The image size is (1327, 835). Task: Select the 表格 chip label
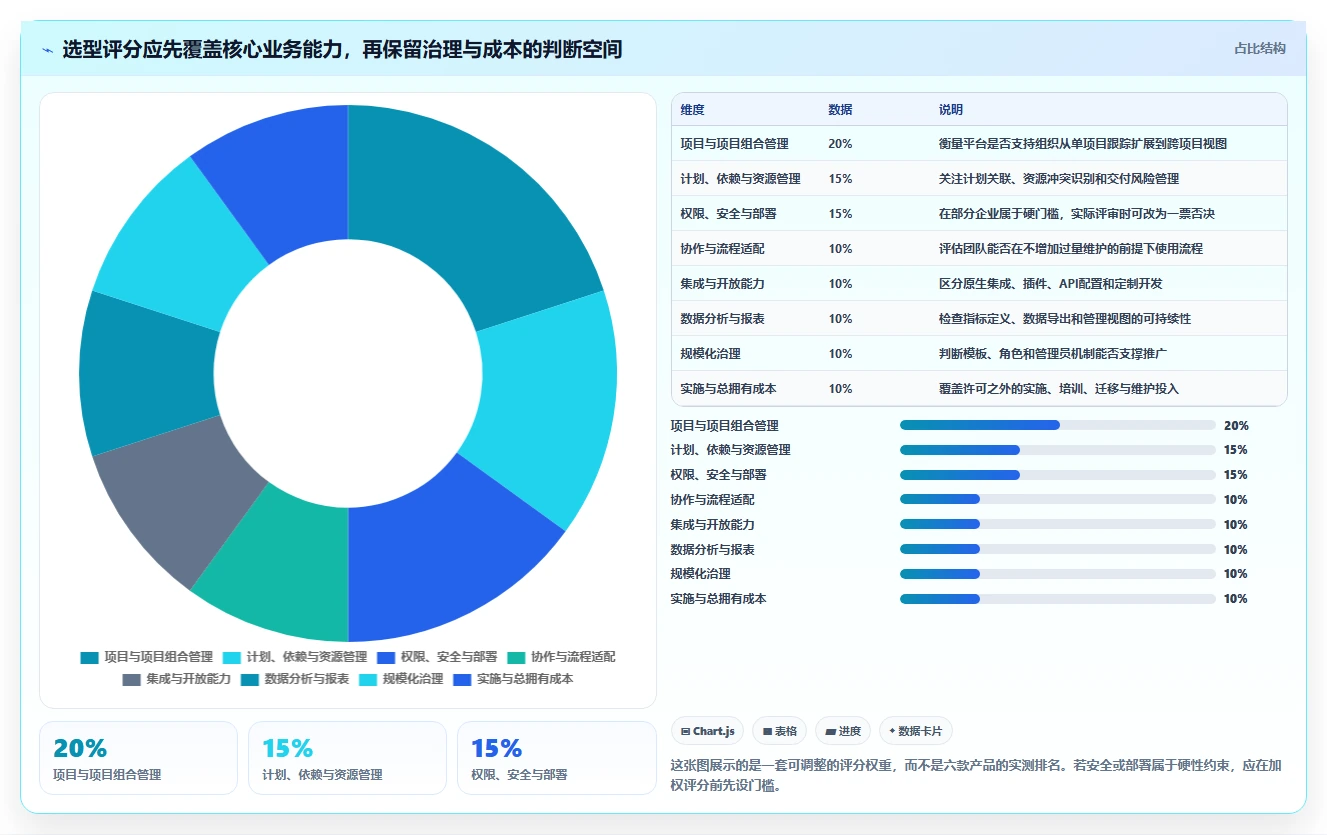(x=786, y=731)
